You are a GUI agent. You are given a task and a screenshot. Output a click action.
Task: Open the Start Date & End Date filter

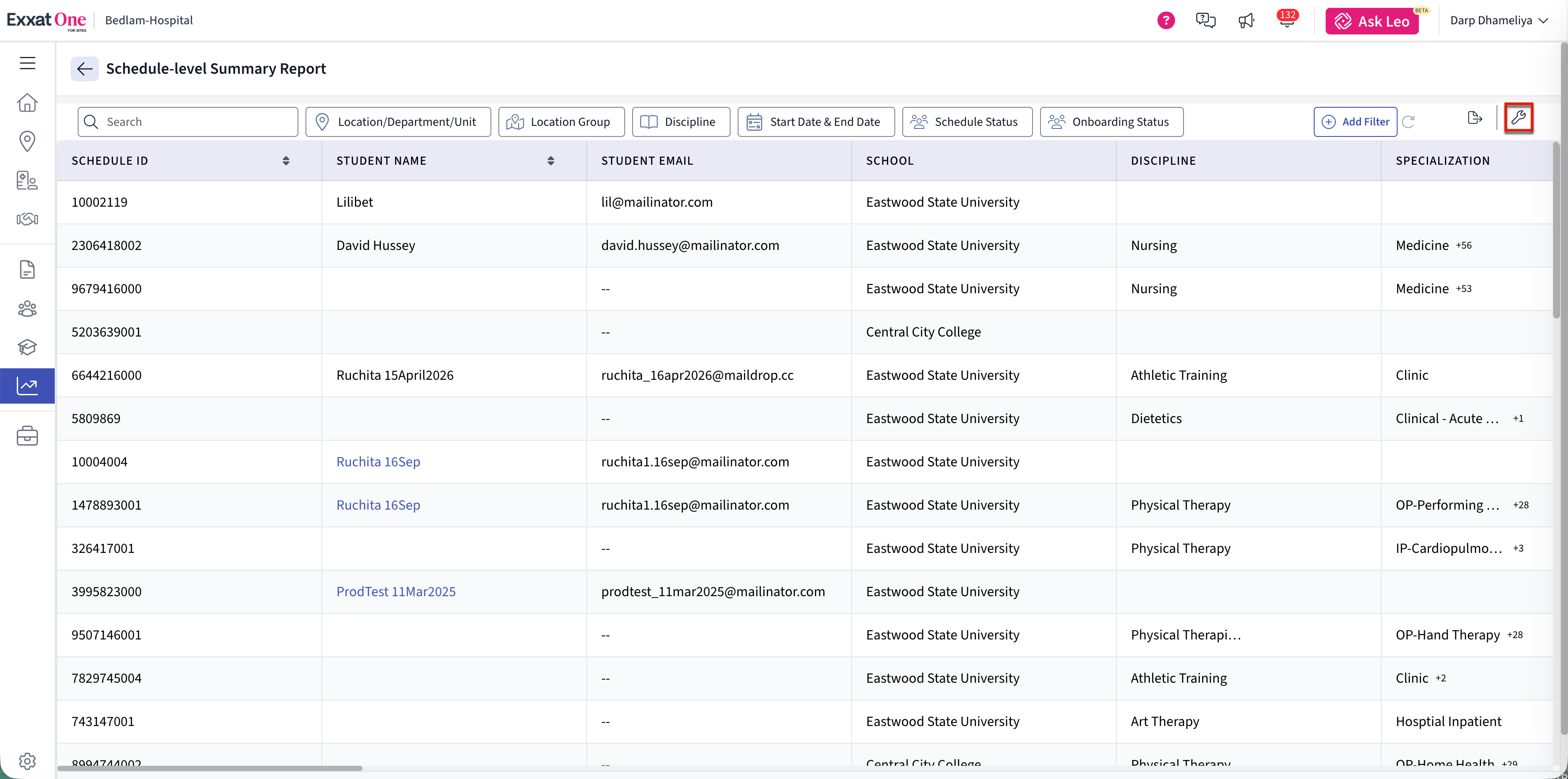point(816,122)
